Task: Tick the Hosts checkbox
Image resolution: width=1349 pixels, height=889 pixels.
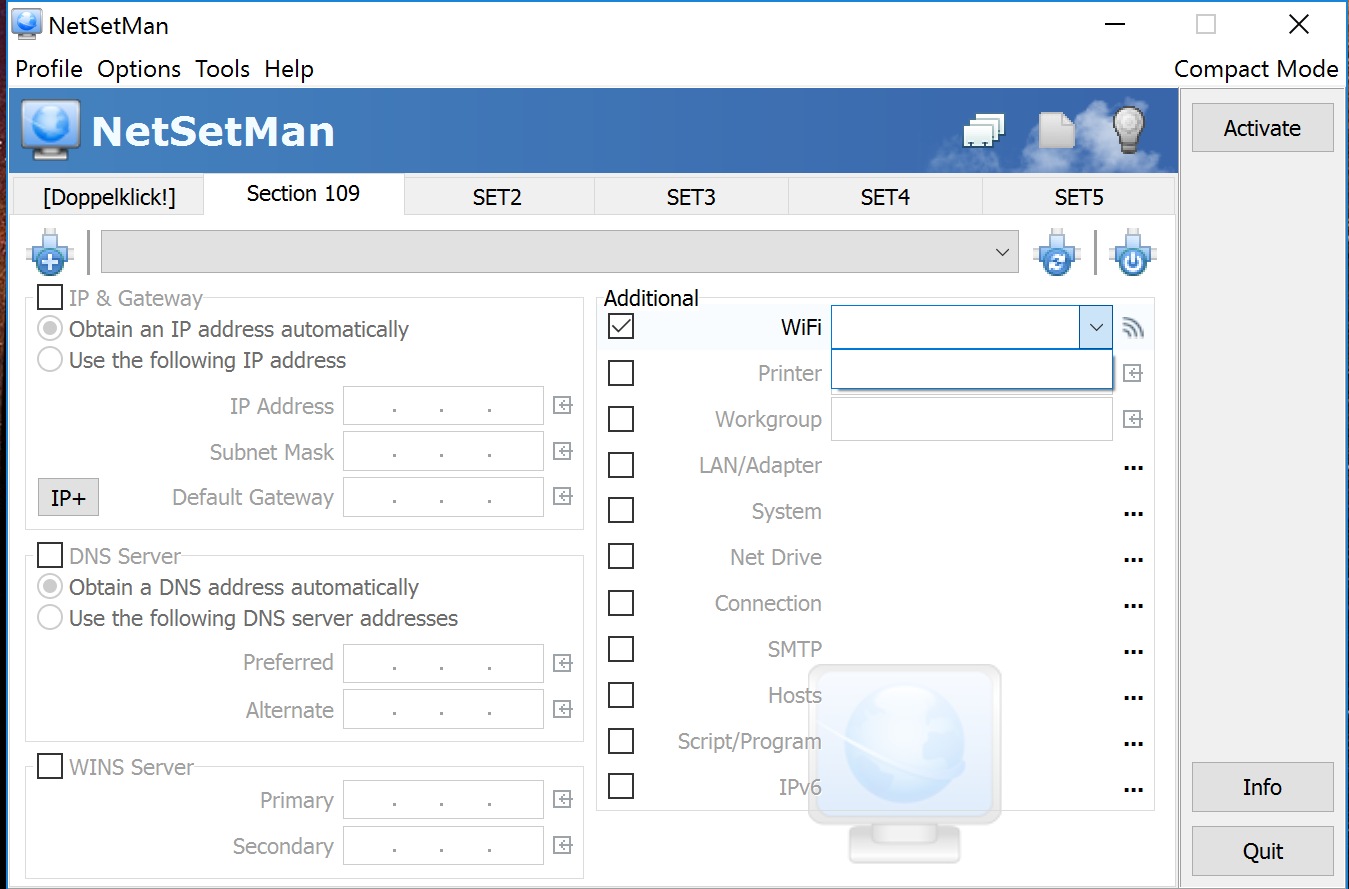Action: 621,695
